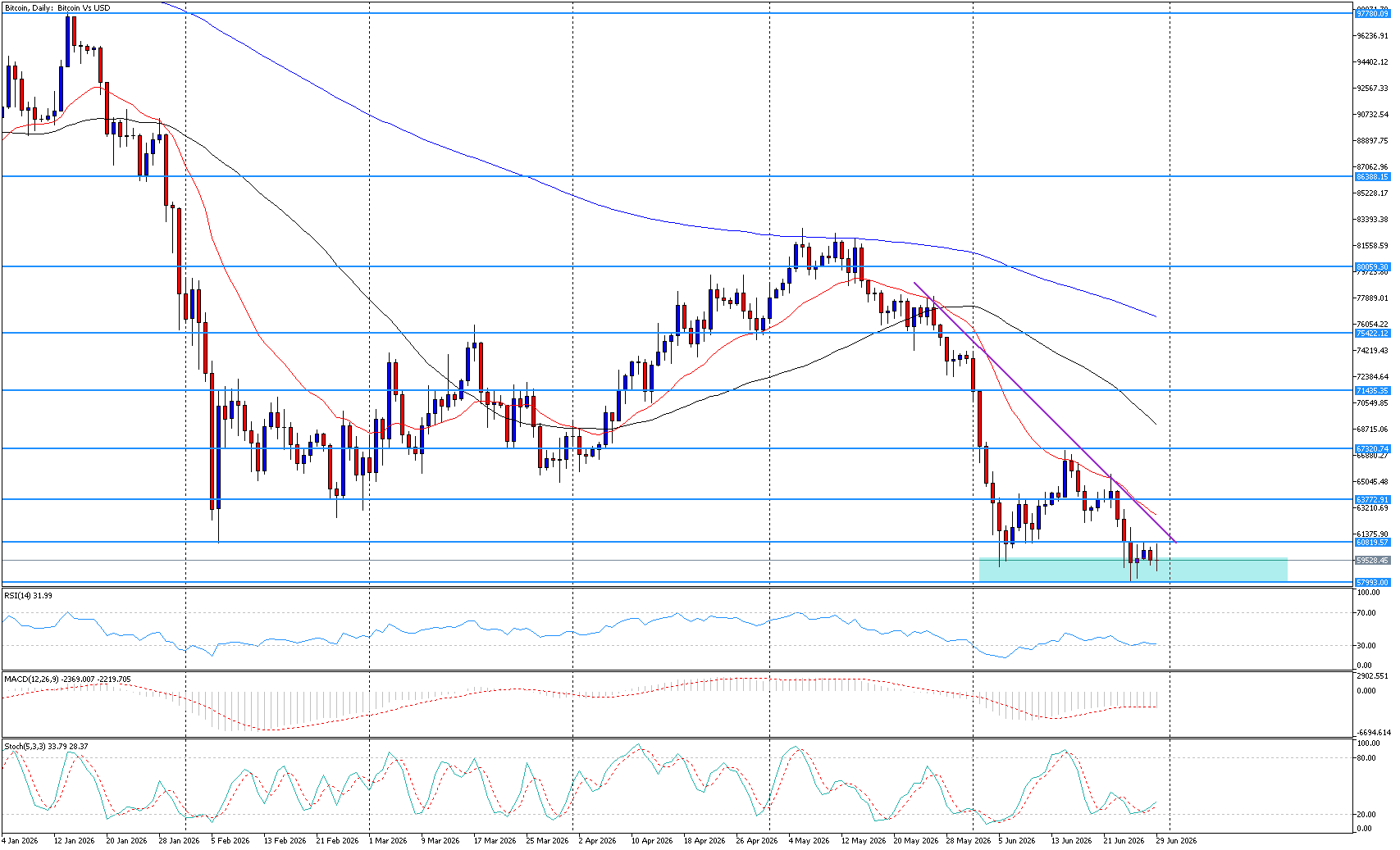Click the 72384.64 price axis value
Image resolution: width=1400 pixels, height=850 pixels.
point(1372,377)
